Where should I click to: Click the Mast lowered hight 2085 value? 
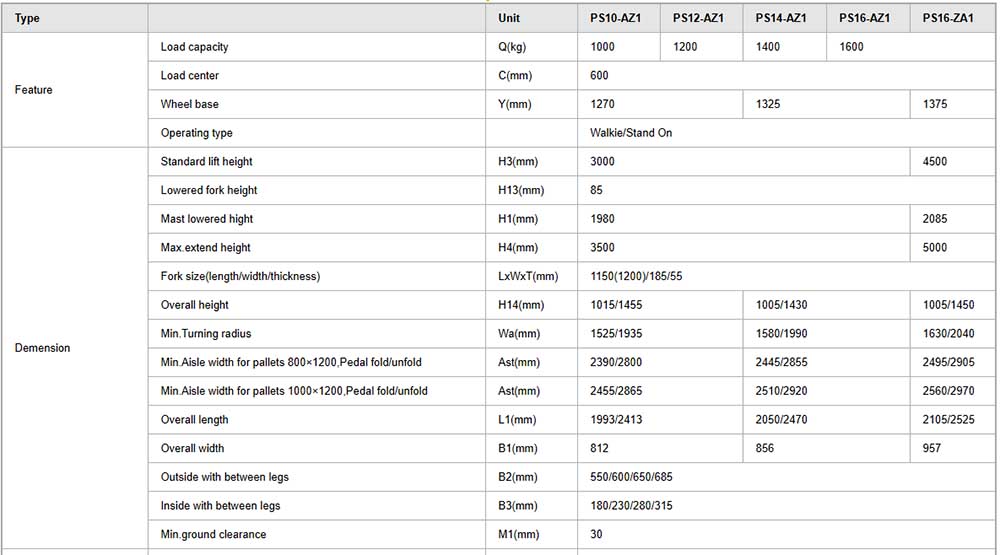coord(935,219)
